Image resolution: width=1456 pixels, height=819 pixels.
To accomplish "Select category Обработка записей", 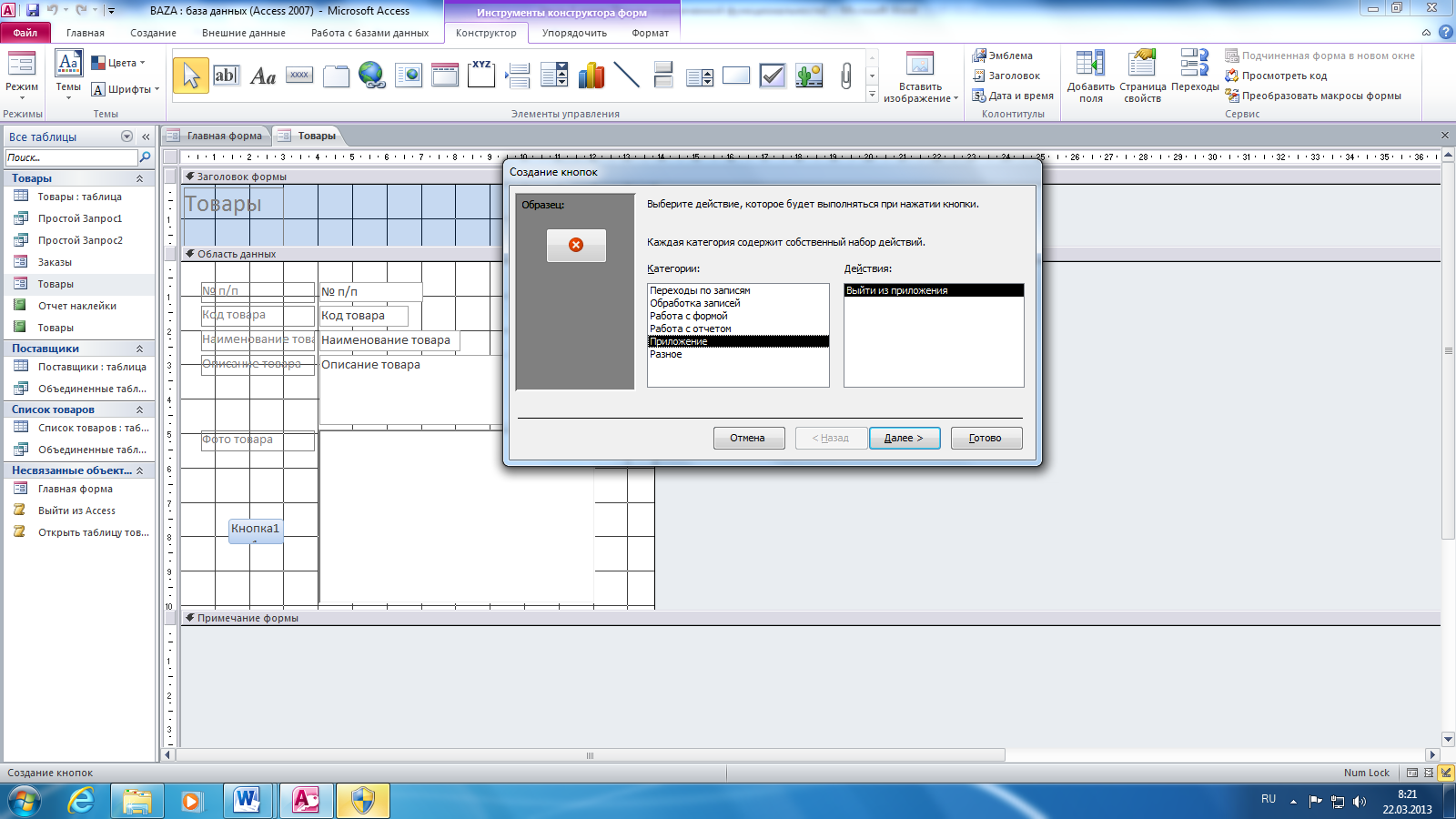I will pos(738,303).
